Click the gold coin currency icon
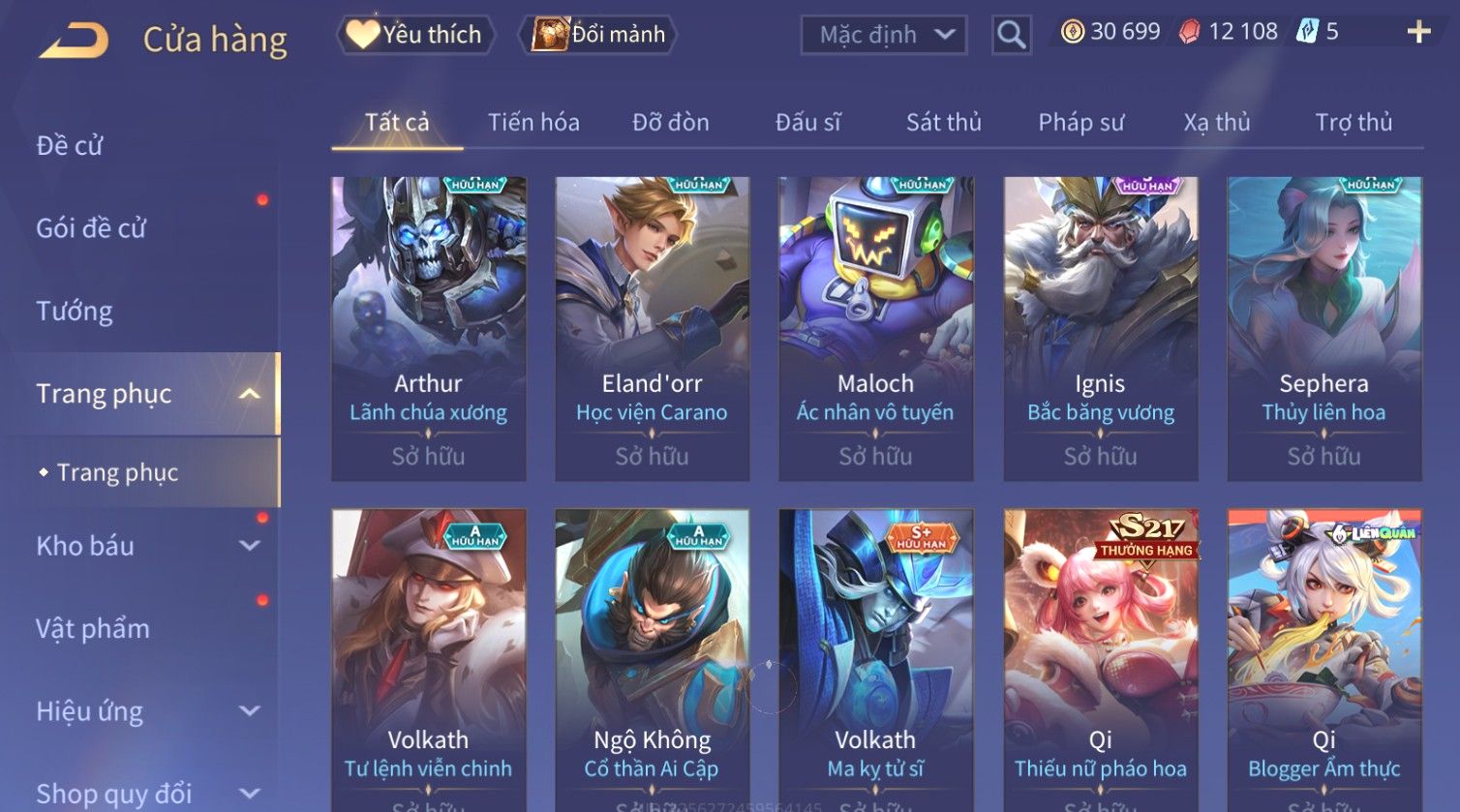The image size is (1460, 812). point(1072,32)
